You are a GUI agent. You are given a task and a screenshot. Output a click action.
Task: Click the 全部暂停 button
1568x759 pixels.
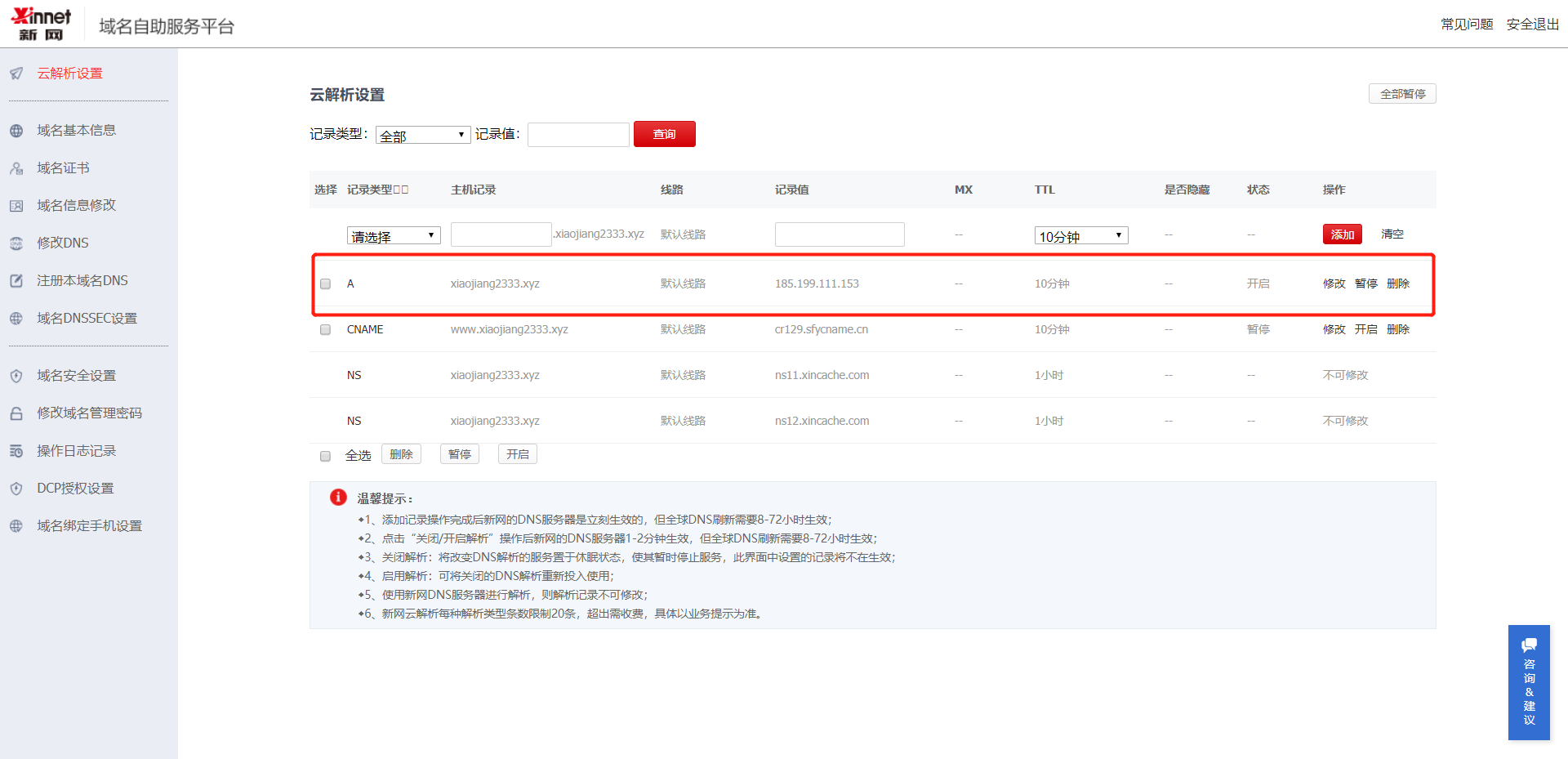pos(1401,94)
